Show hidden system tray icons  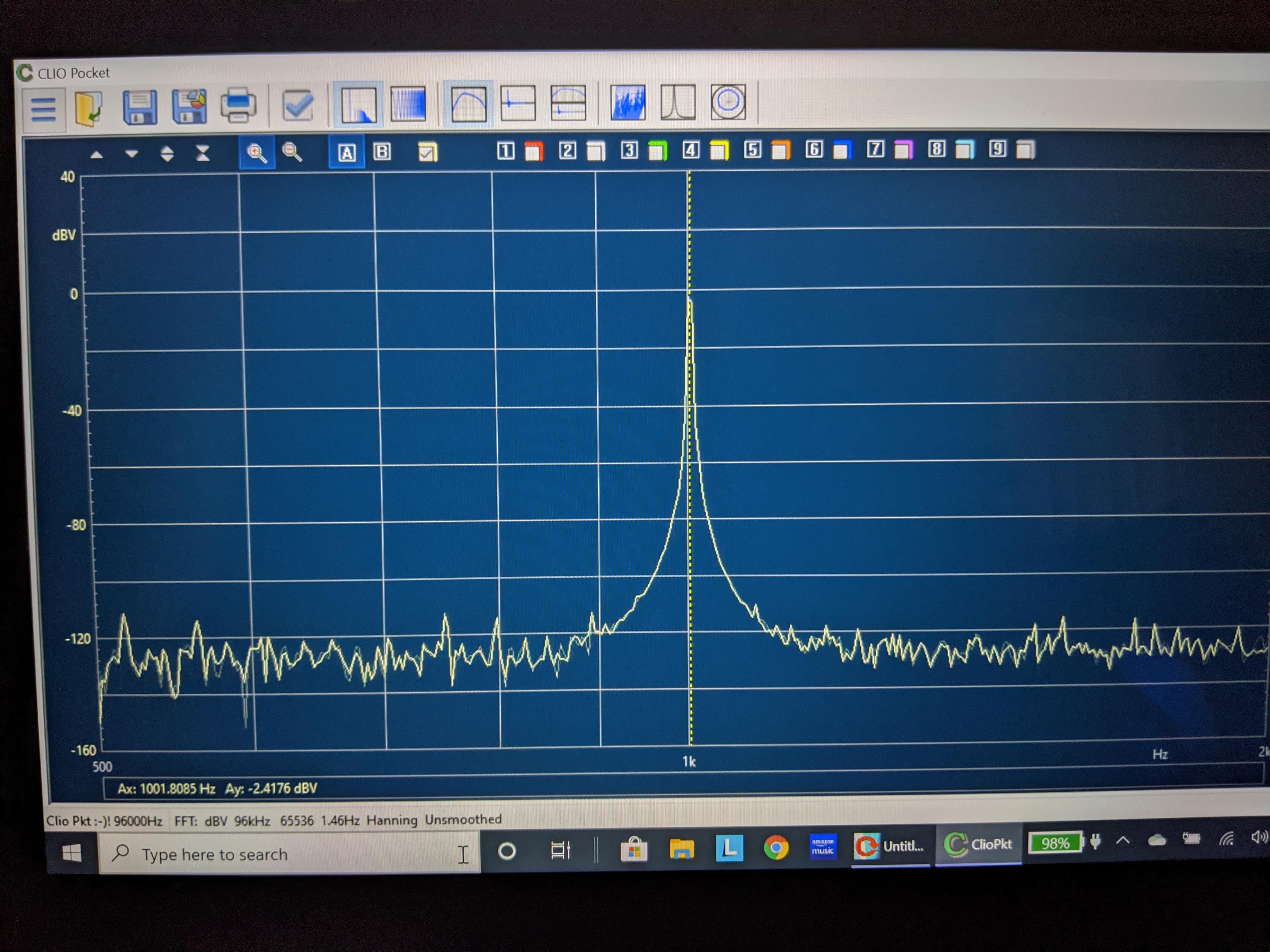[1122, 841]
